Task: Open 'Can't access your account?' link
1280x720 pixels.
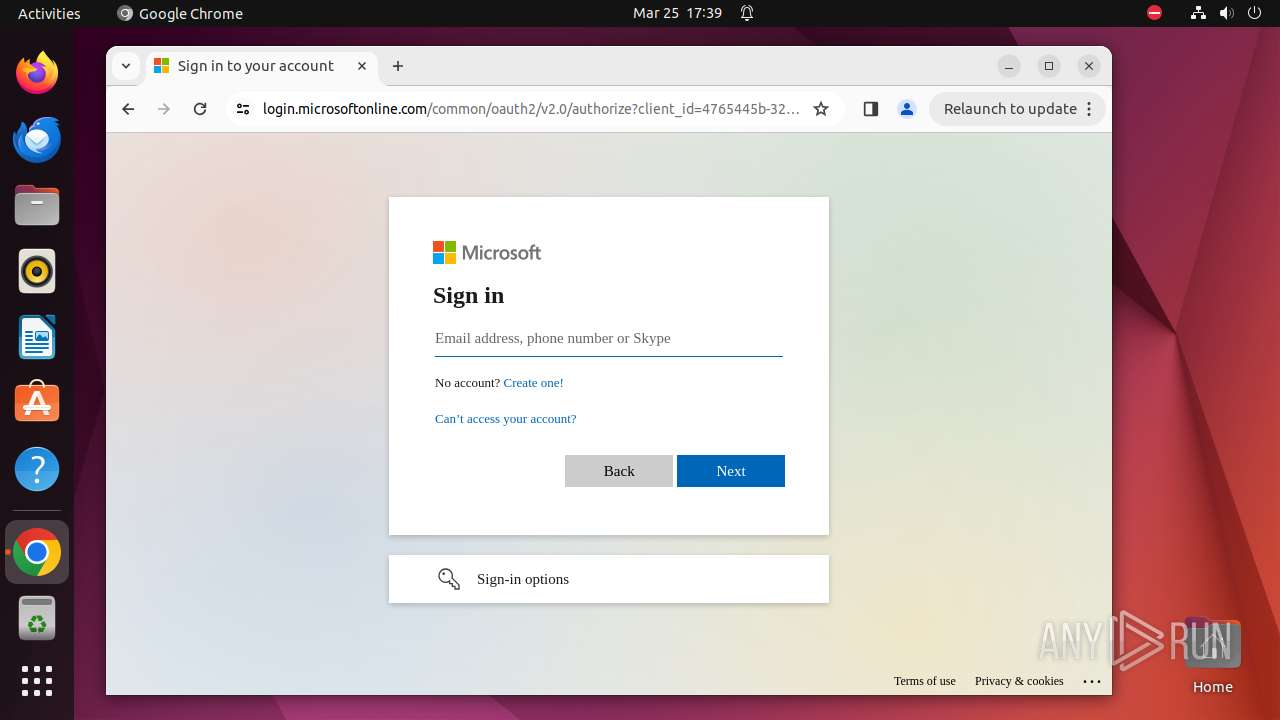Action: click(x=505, y=419)
